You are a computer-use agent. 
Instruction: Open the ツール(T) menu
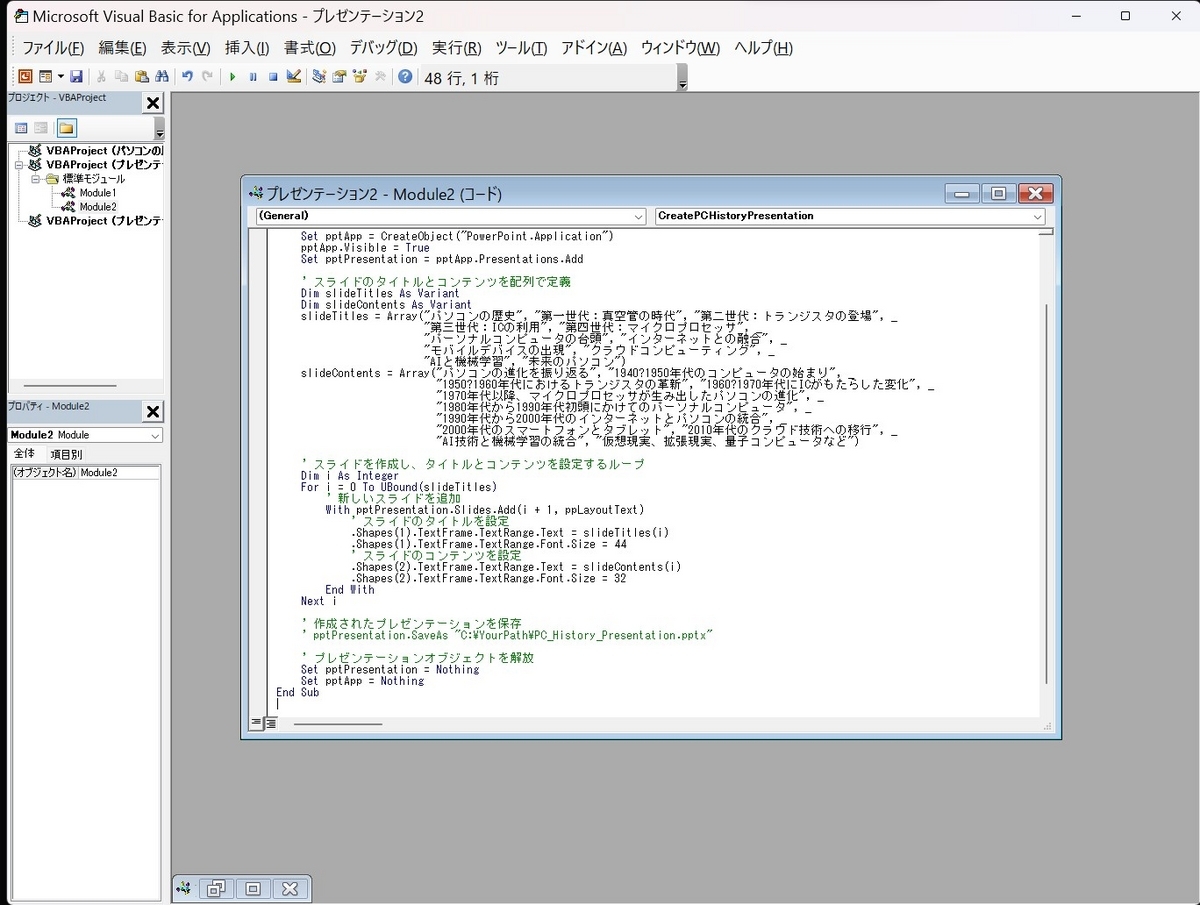coord(521,48)
